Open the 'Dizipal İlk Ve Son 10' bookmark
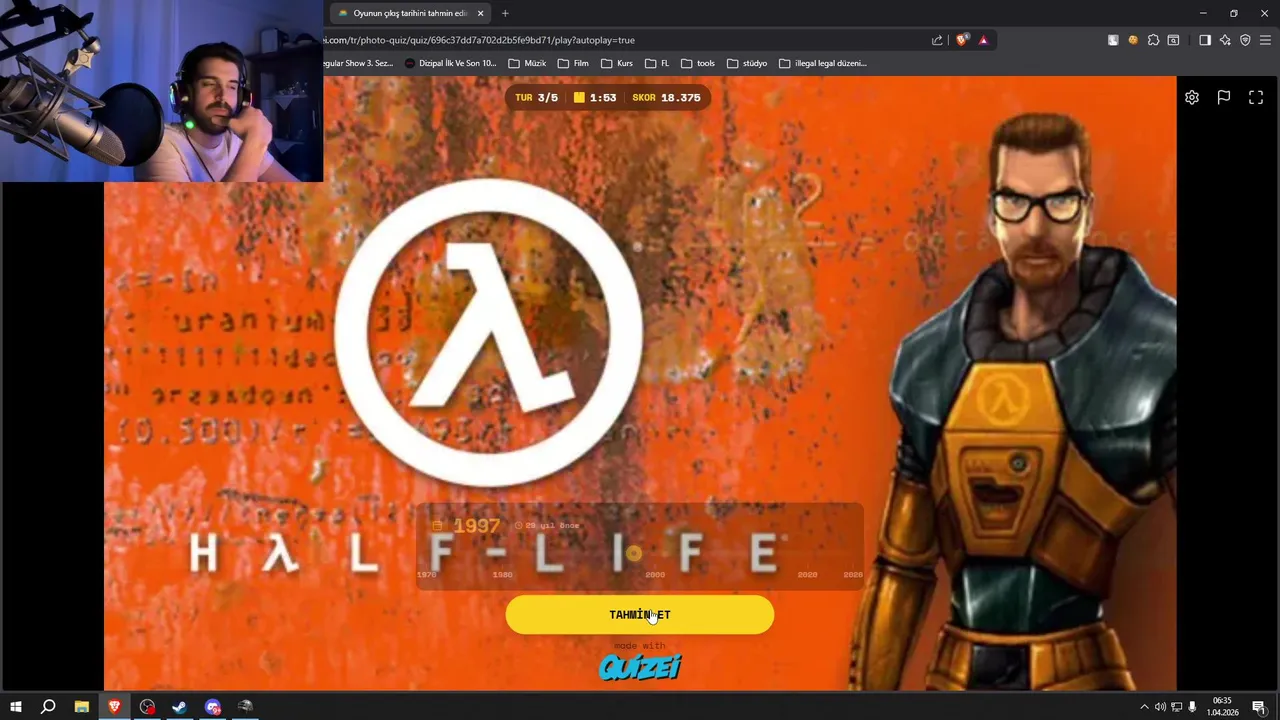1280x720 pixels. coord(451,63)
